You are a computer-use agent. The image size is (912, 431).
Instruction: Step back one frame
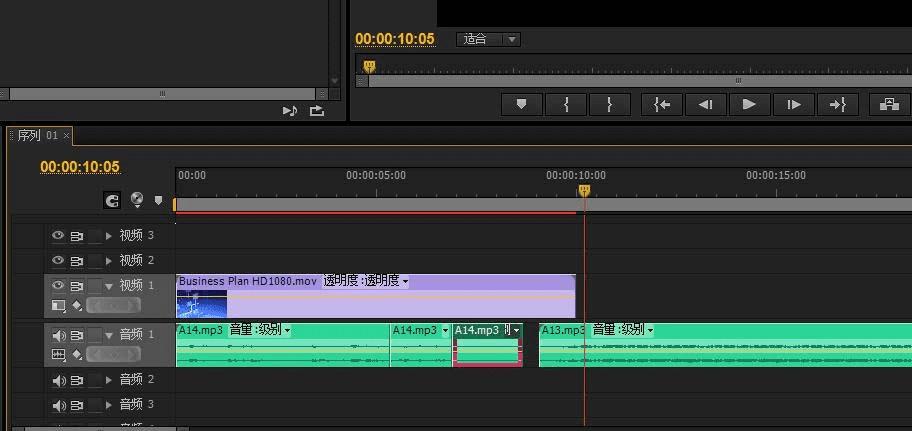706,105
